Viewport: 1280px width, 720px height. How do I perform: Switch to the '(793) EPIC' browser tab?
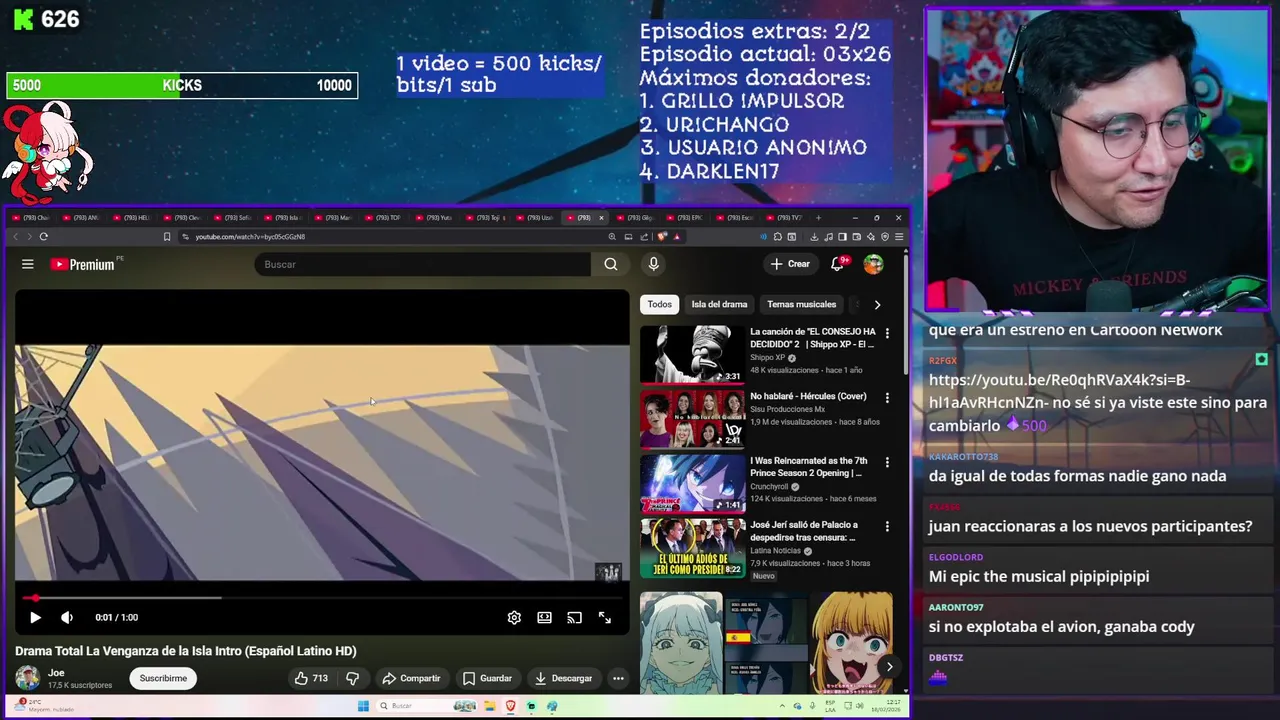coord(686,217)
